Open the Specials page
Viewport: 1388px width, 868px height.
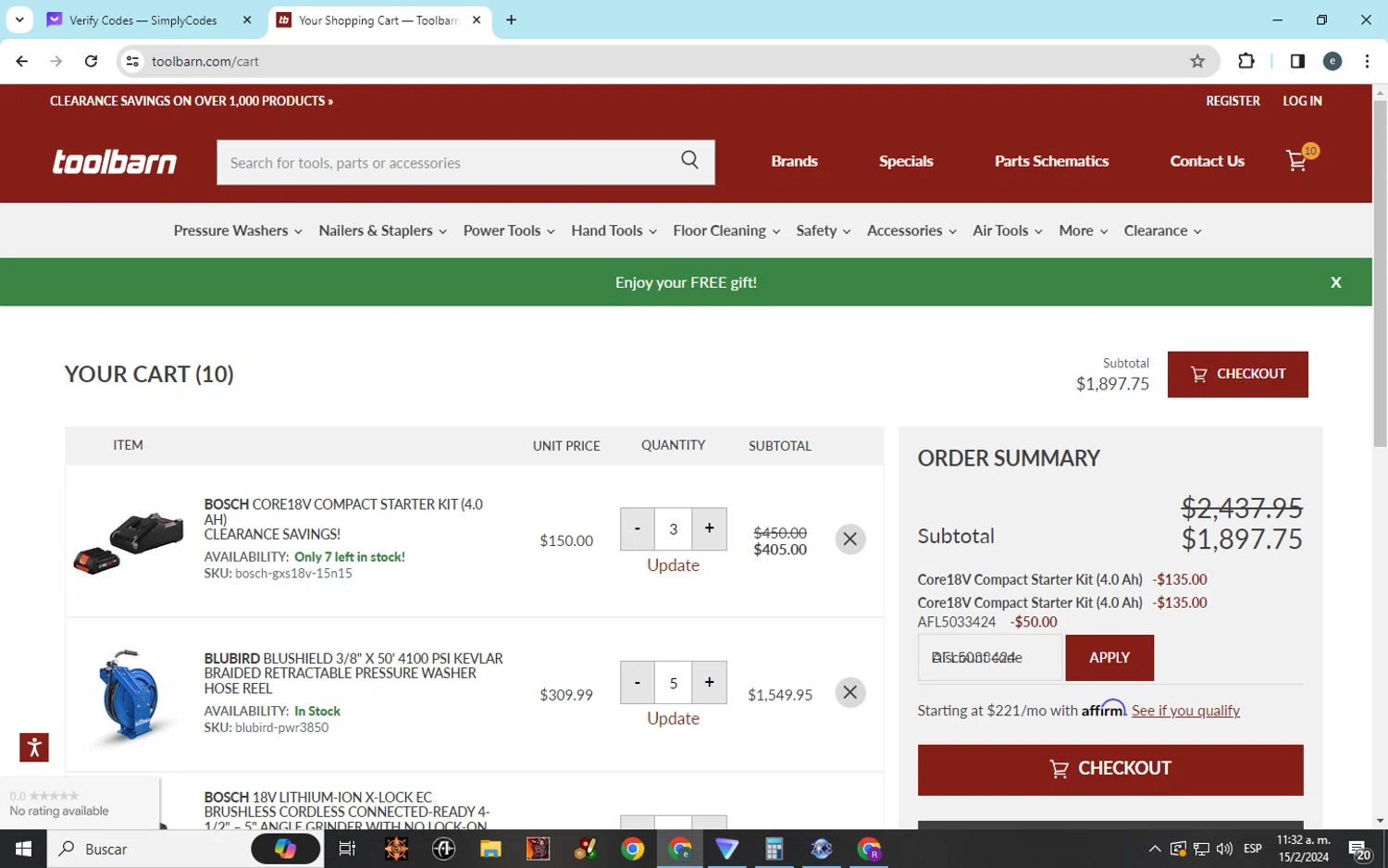(906, 161)
